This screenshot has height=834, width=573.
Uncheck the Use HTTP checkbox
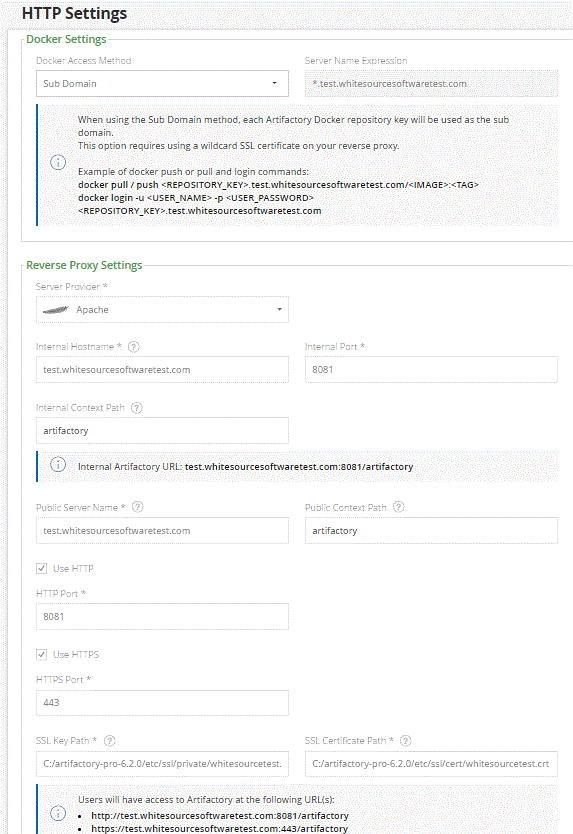click(41, 569)
